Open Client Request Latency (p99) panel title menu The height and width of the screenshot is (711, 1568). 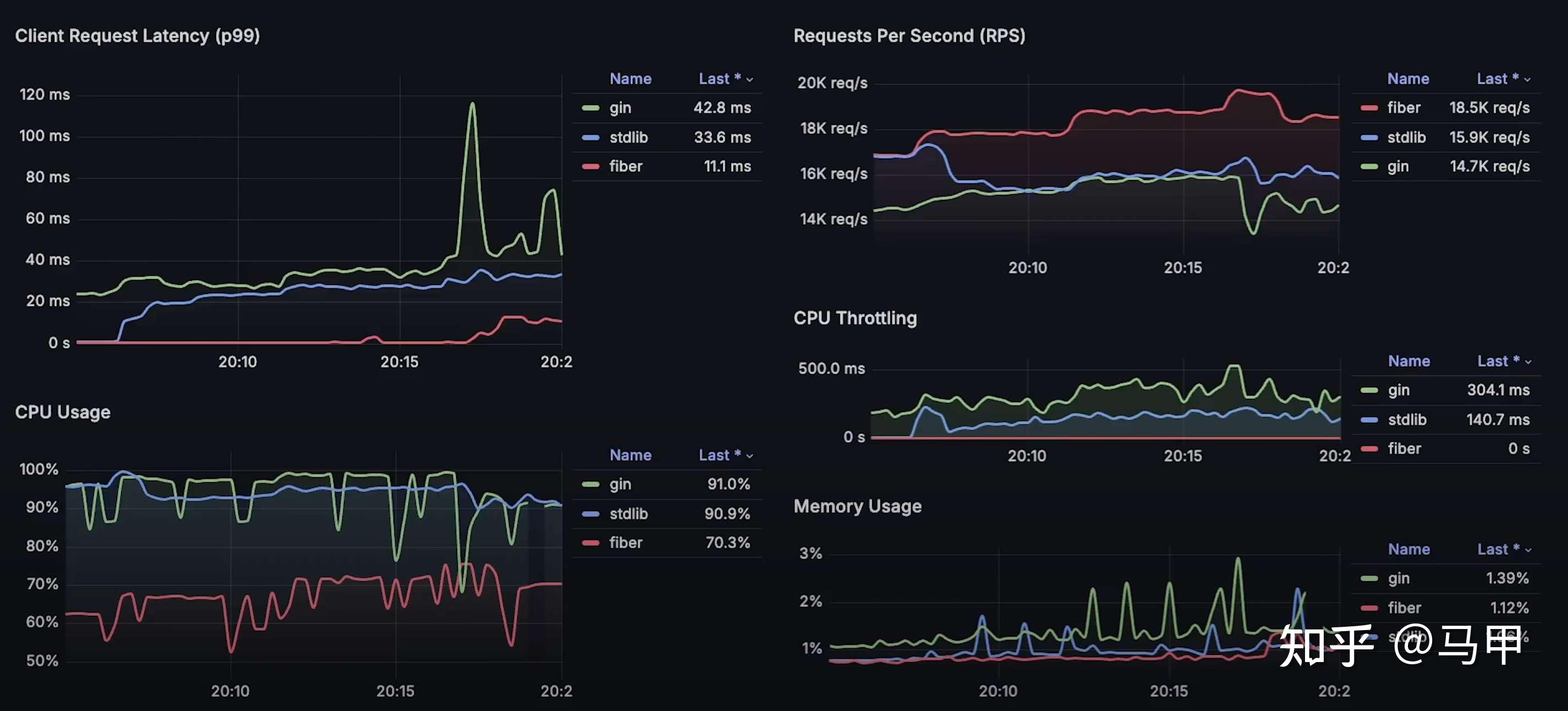(138, 36)
